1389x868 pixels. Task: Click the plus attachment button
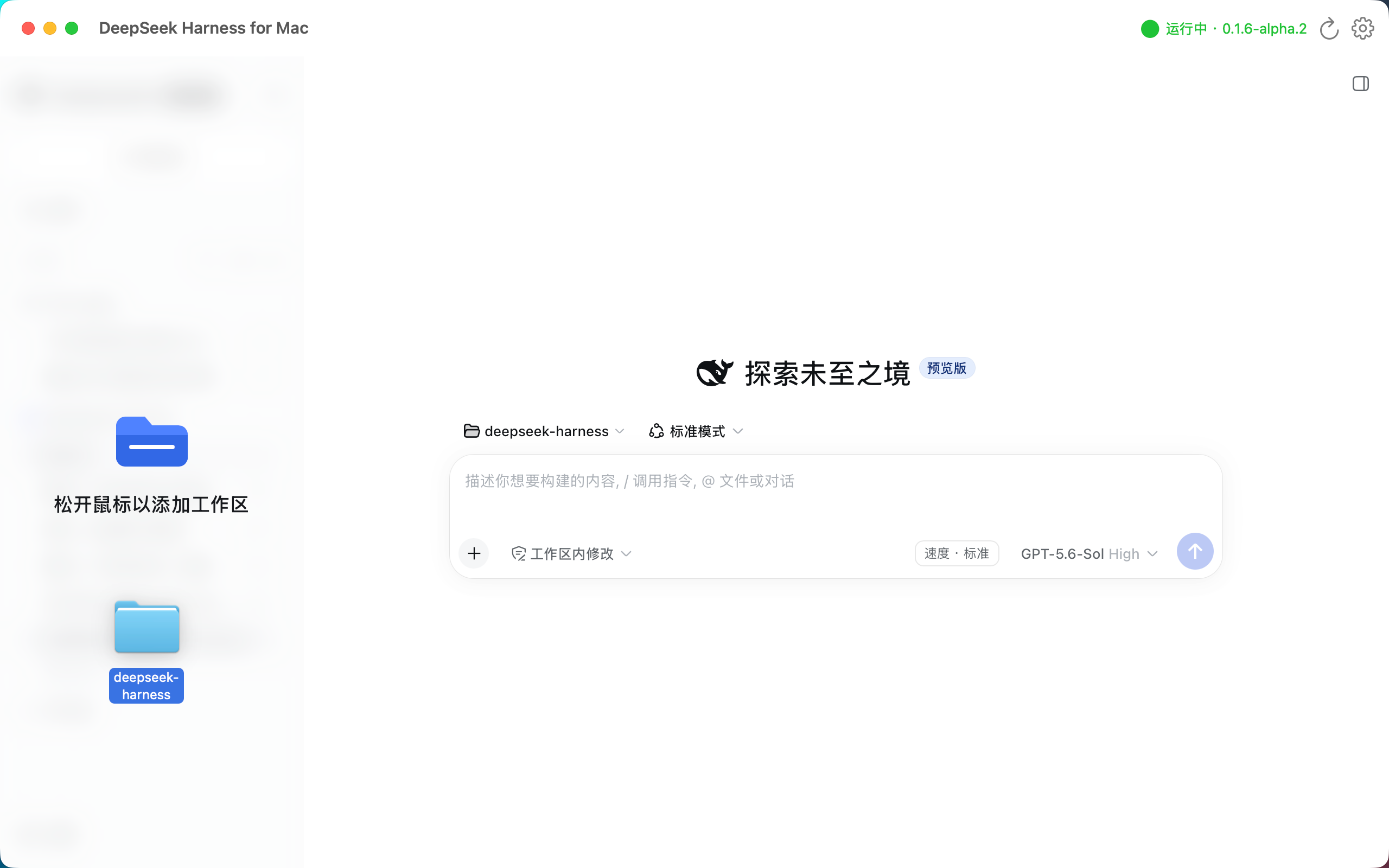(474, 553)
